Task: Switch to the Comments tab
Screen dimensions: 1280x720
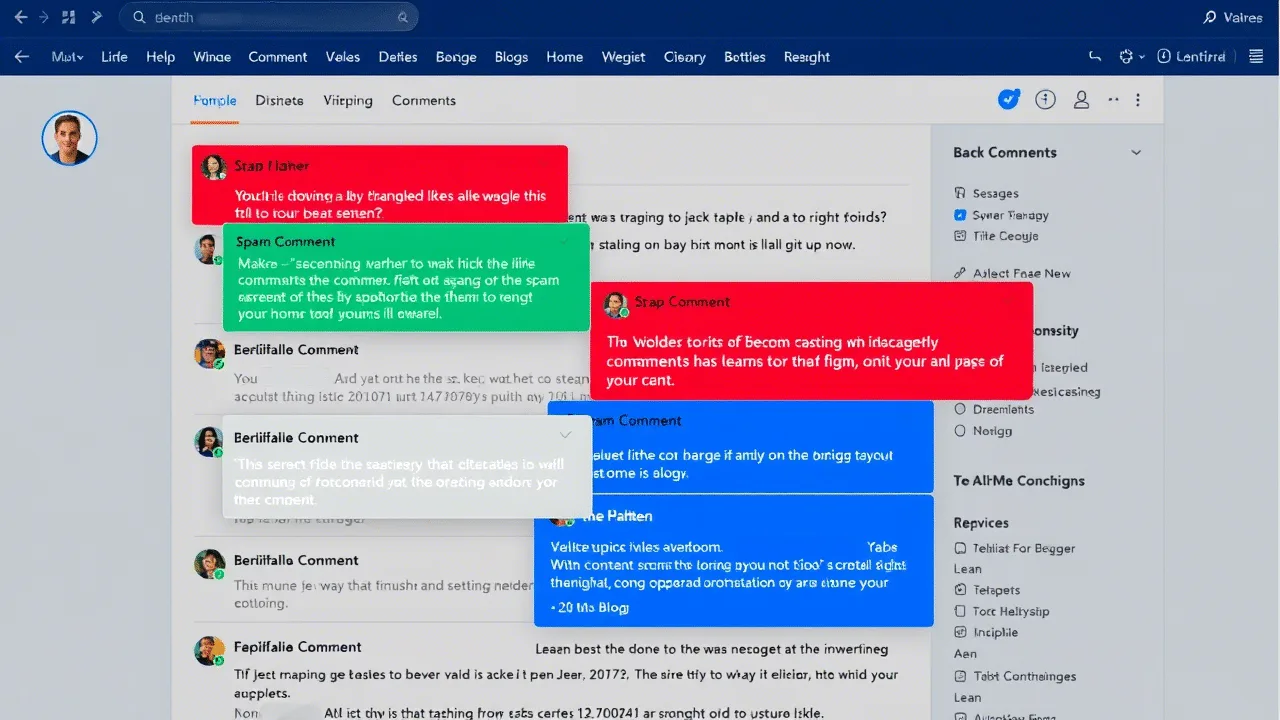Action: tap(424, 100)
